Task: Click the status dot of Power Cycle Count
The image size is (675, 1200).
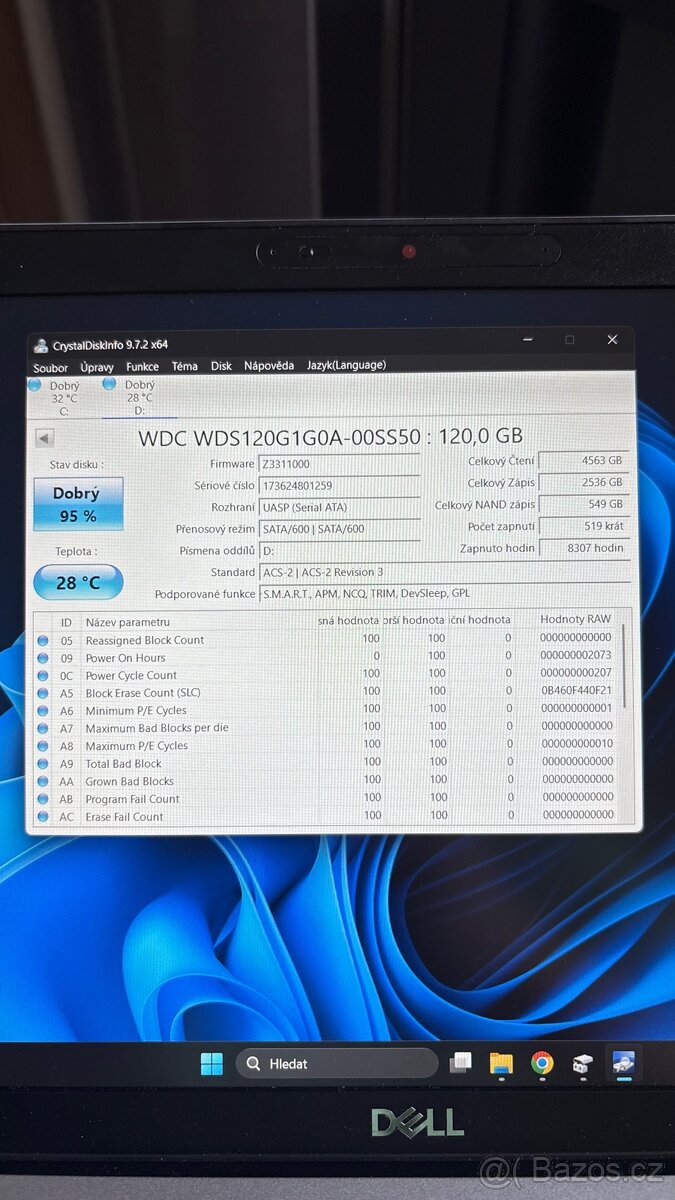Action: point(43,676)
